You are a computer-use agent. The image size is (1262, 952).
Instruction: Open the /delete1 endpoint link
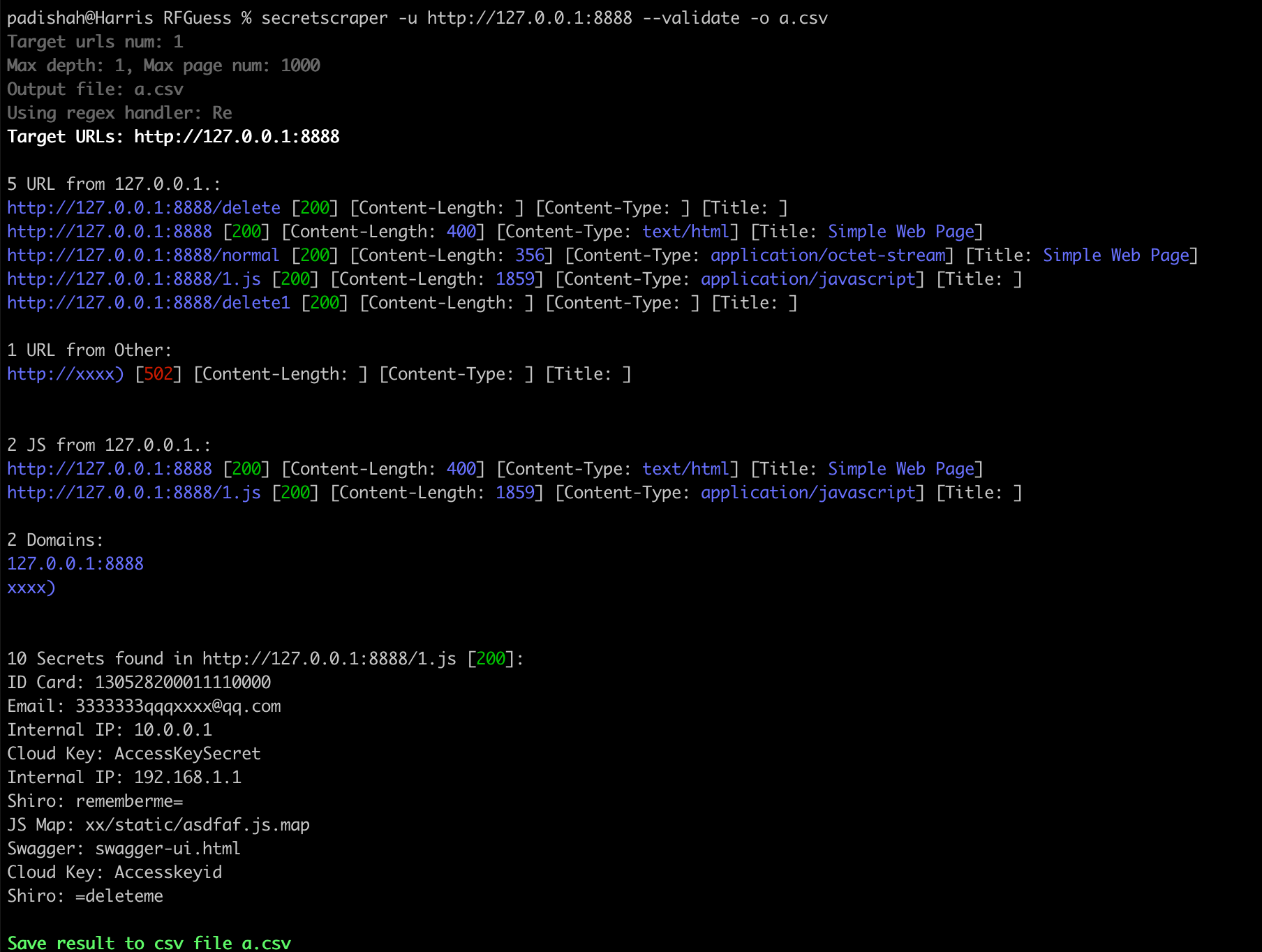tap(148, 302)
